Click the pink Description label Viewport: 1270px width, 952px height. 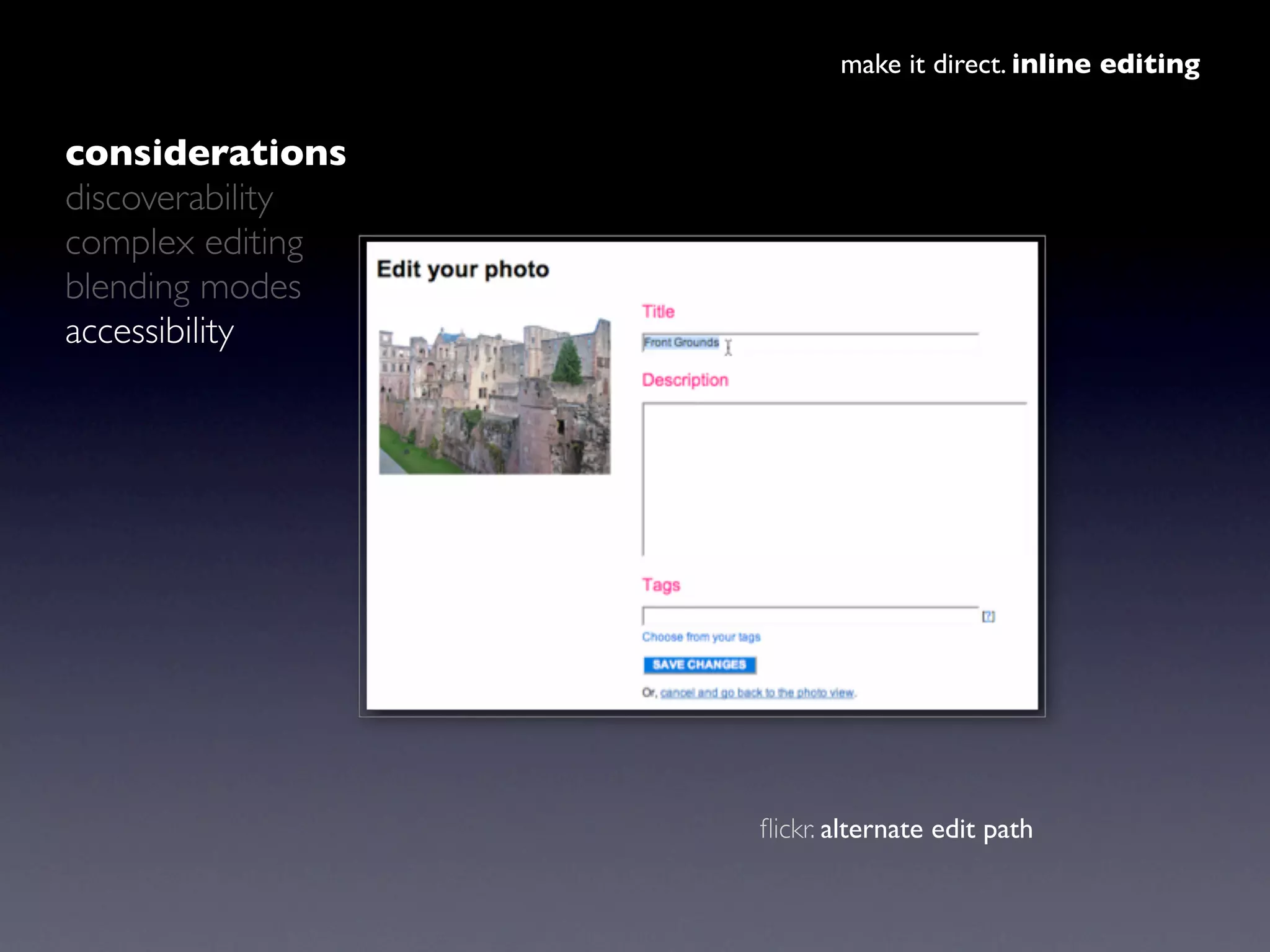pyautogui.click(x=685, y=380)
